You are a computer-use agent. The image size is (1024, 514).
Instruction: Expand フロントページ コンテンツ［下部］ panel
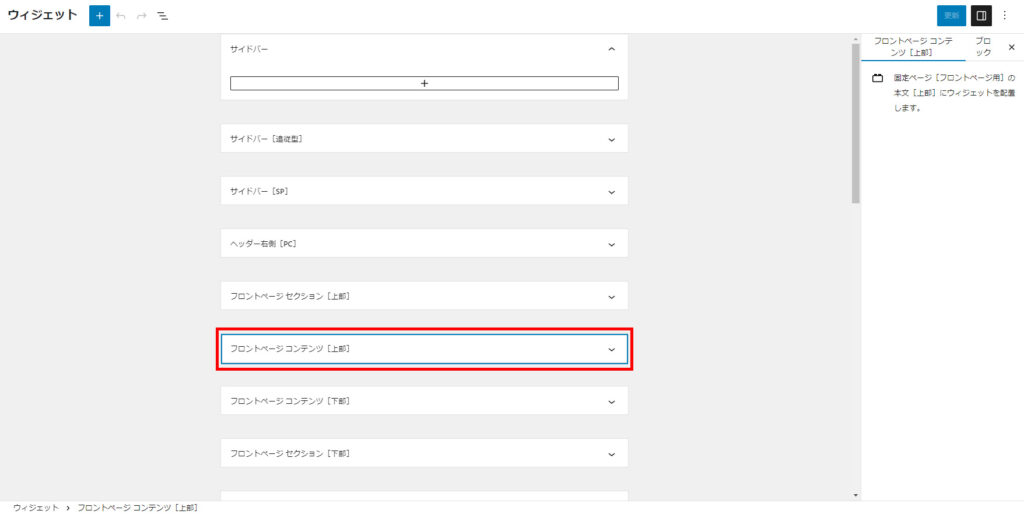point(611,401)
